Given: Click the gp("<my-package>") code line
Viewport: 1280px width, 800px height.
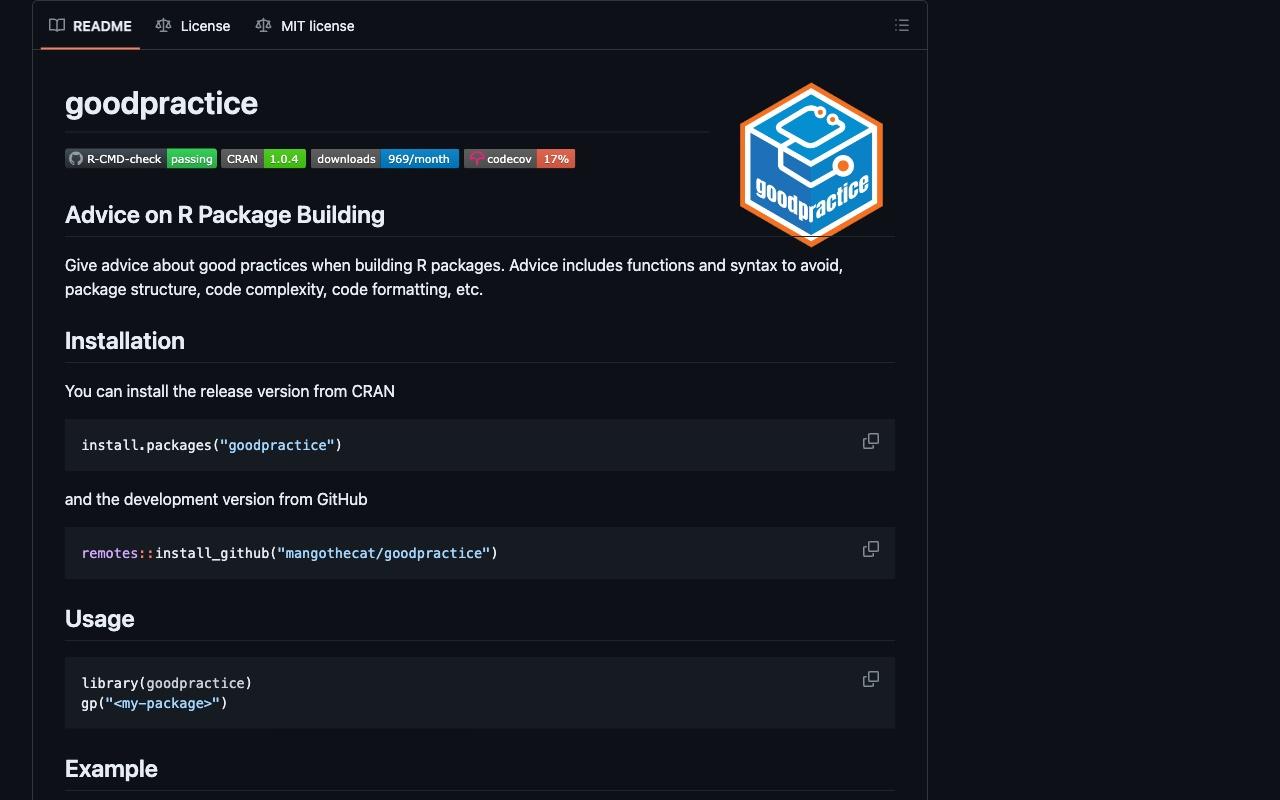Looking at the screenshot, I should 155,703.
